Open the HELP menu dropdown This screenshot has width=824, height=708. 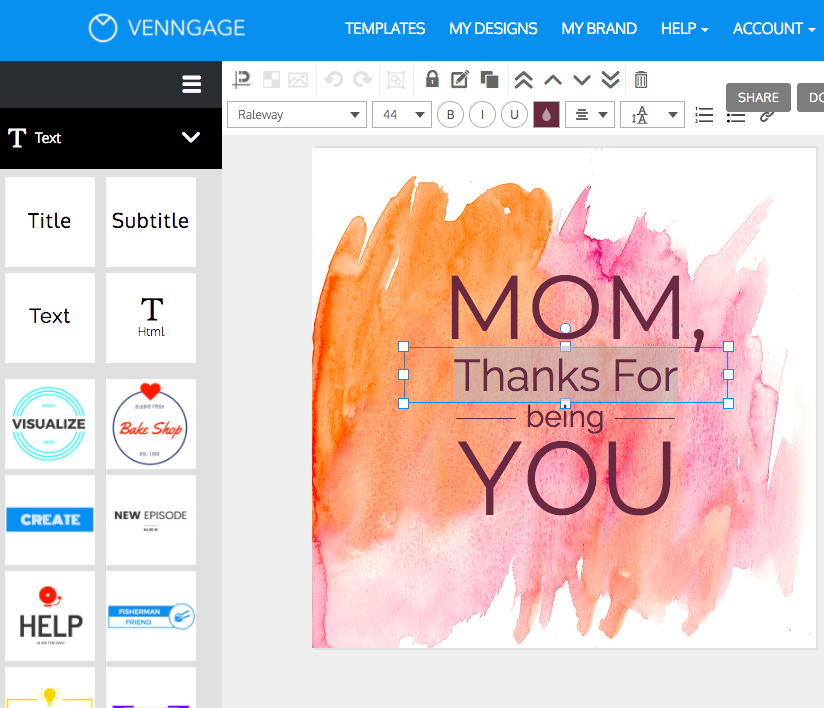(684, 28)
